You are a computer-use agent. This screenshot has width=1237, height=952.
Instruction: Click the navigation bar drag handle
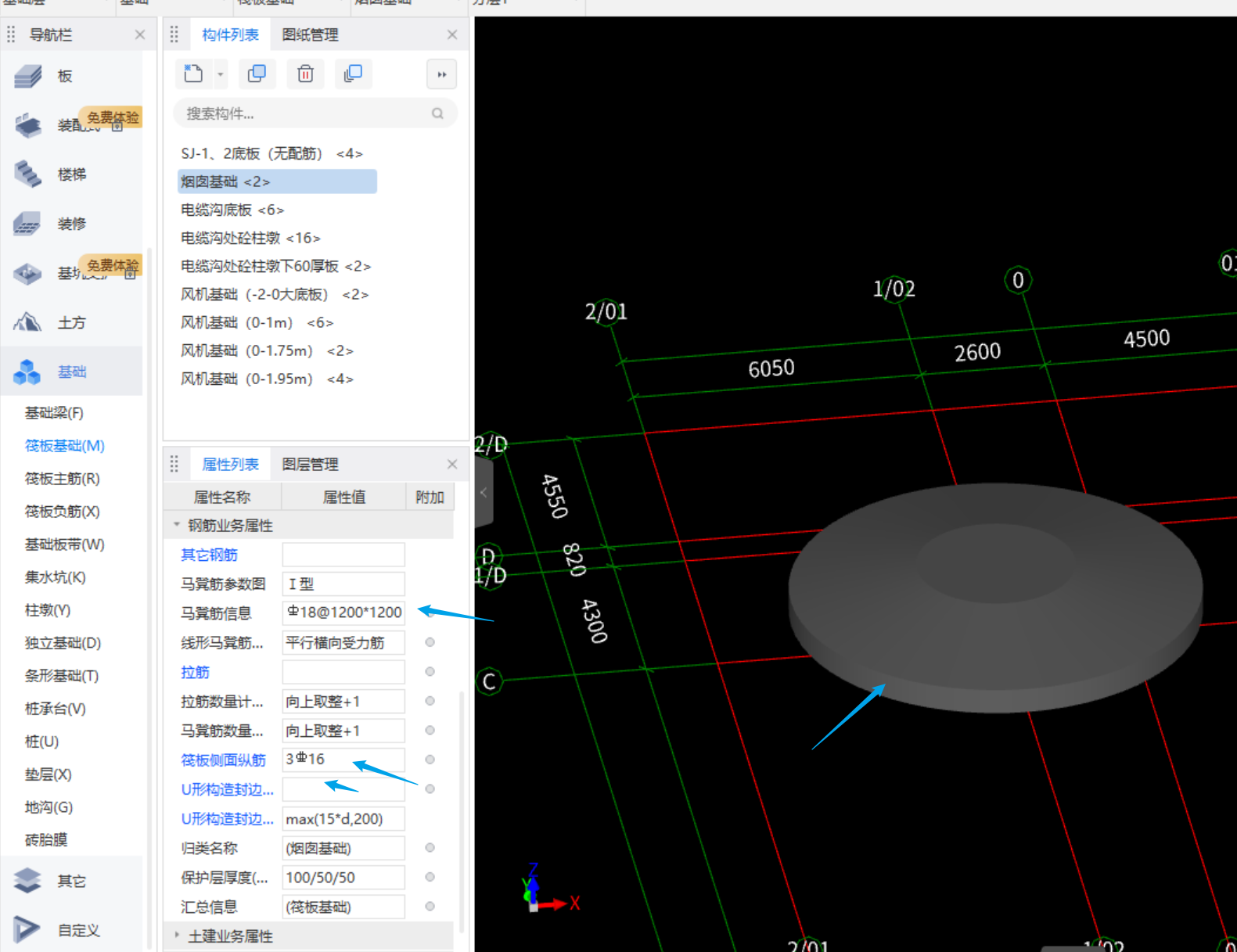pos(11,34)
